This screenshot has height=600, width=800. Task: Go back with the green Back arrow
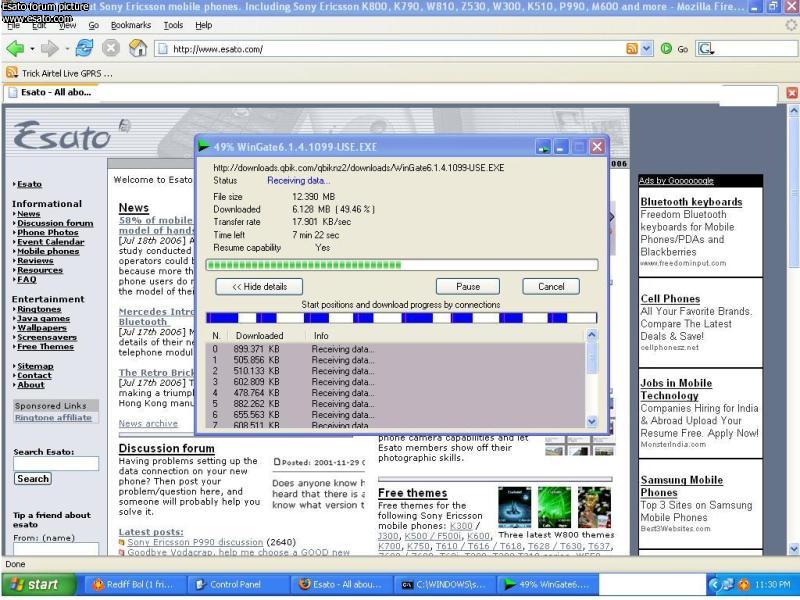(x=15, y=49)
